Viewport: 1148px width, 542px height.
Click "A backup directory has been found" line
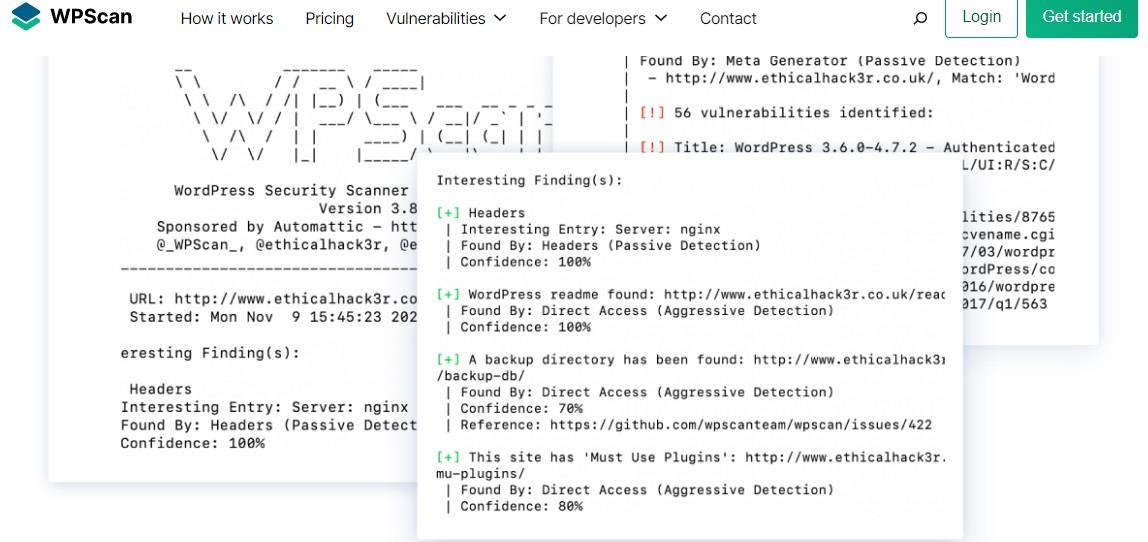click(690, 360)
